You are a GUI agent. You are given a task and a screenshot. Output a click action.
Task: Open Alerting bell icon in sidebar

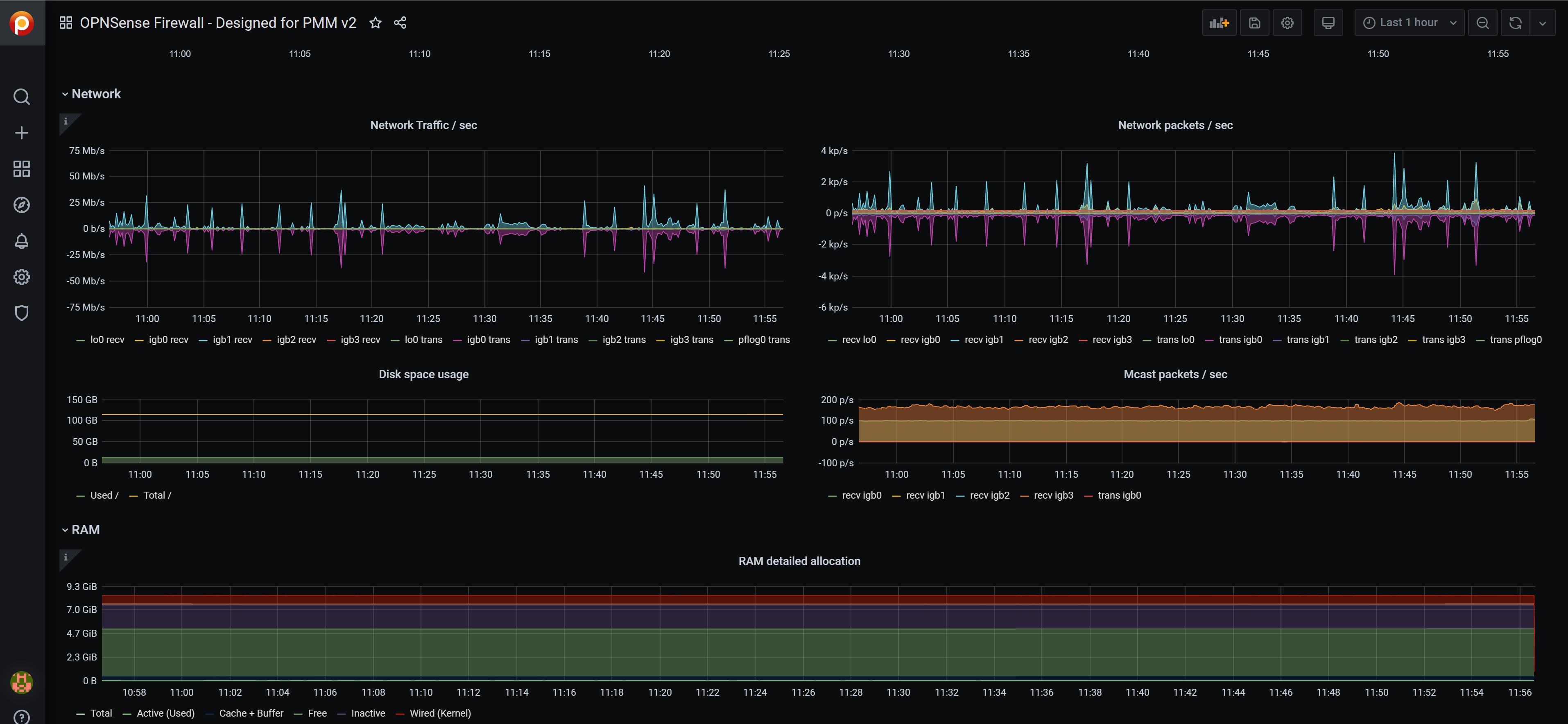pyautogui.click(x=22, y=241)
